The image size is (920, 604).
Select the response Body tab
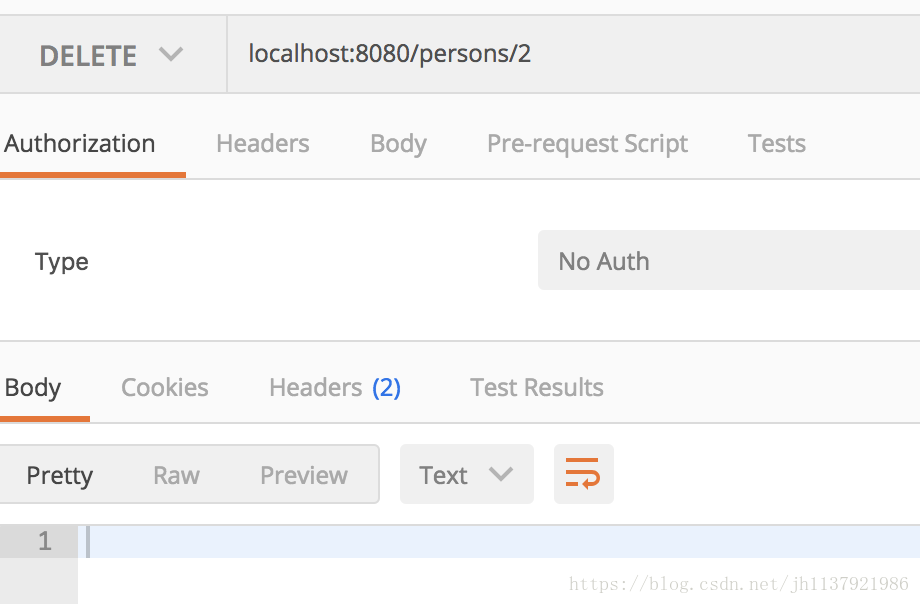coord(33,388)
